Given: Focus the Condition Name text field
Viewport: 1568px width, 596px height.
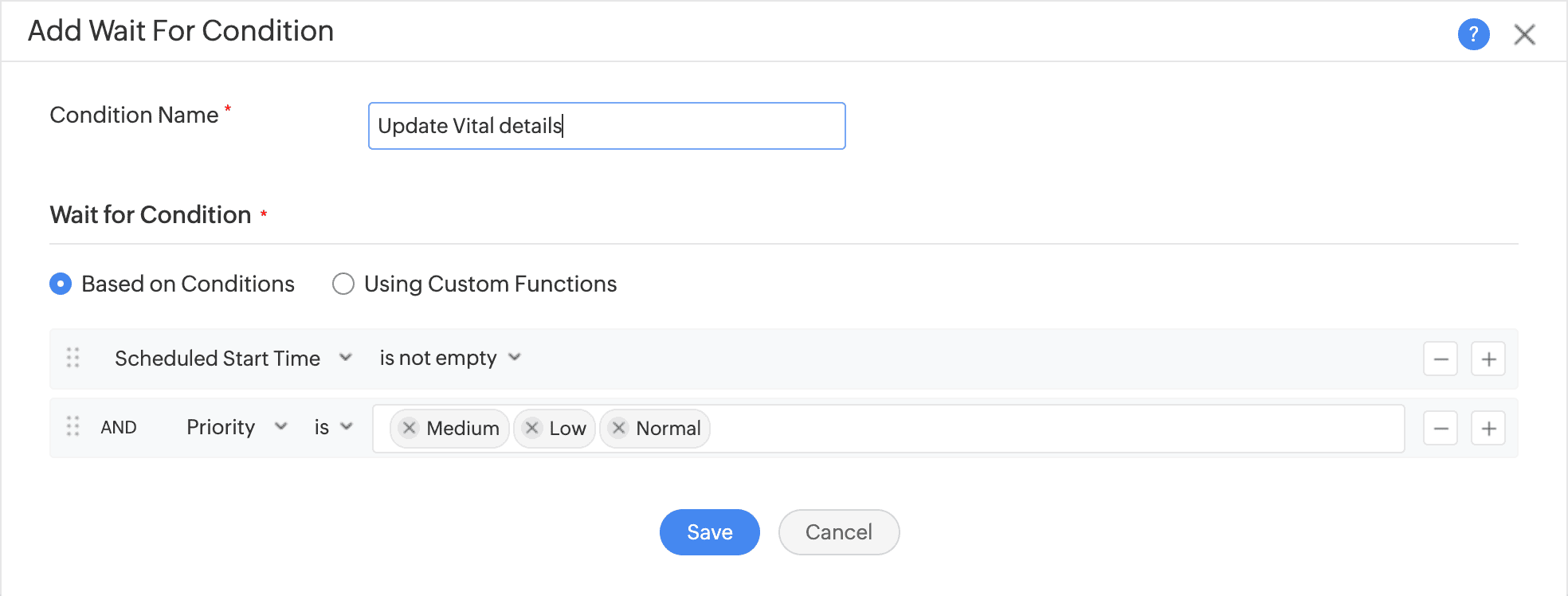Looking at the screenshot, I should coord(606,126).
